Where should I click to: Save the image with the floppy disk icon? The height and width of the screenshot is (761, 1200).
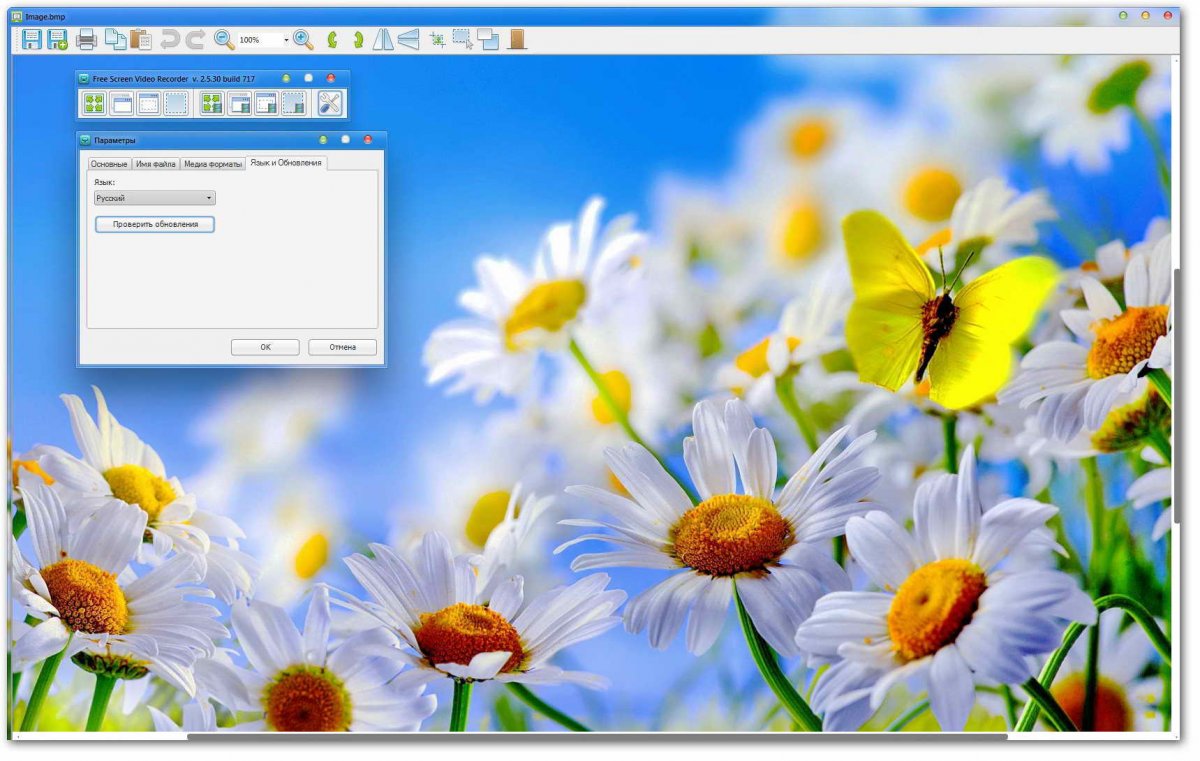[x=32, y=40]
